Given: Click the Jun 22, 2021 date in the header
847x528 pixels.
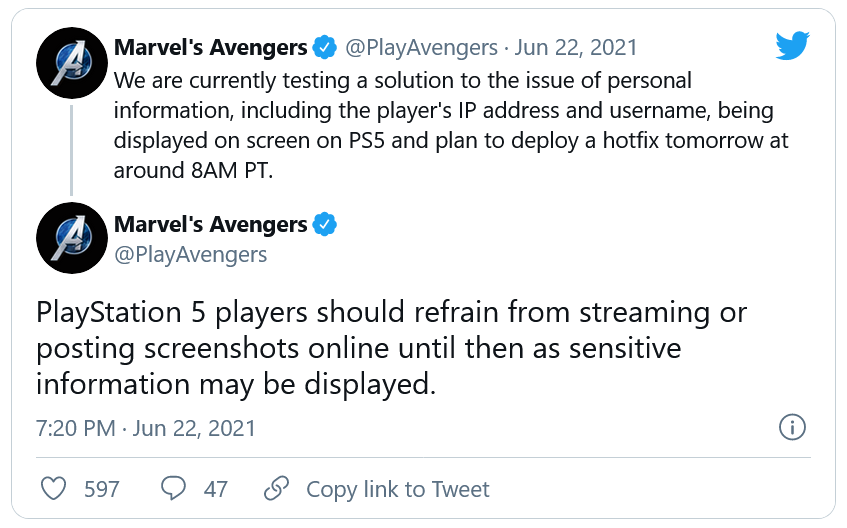Looking at the screenshot, I should coord(576,47).
